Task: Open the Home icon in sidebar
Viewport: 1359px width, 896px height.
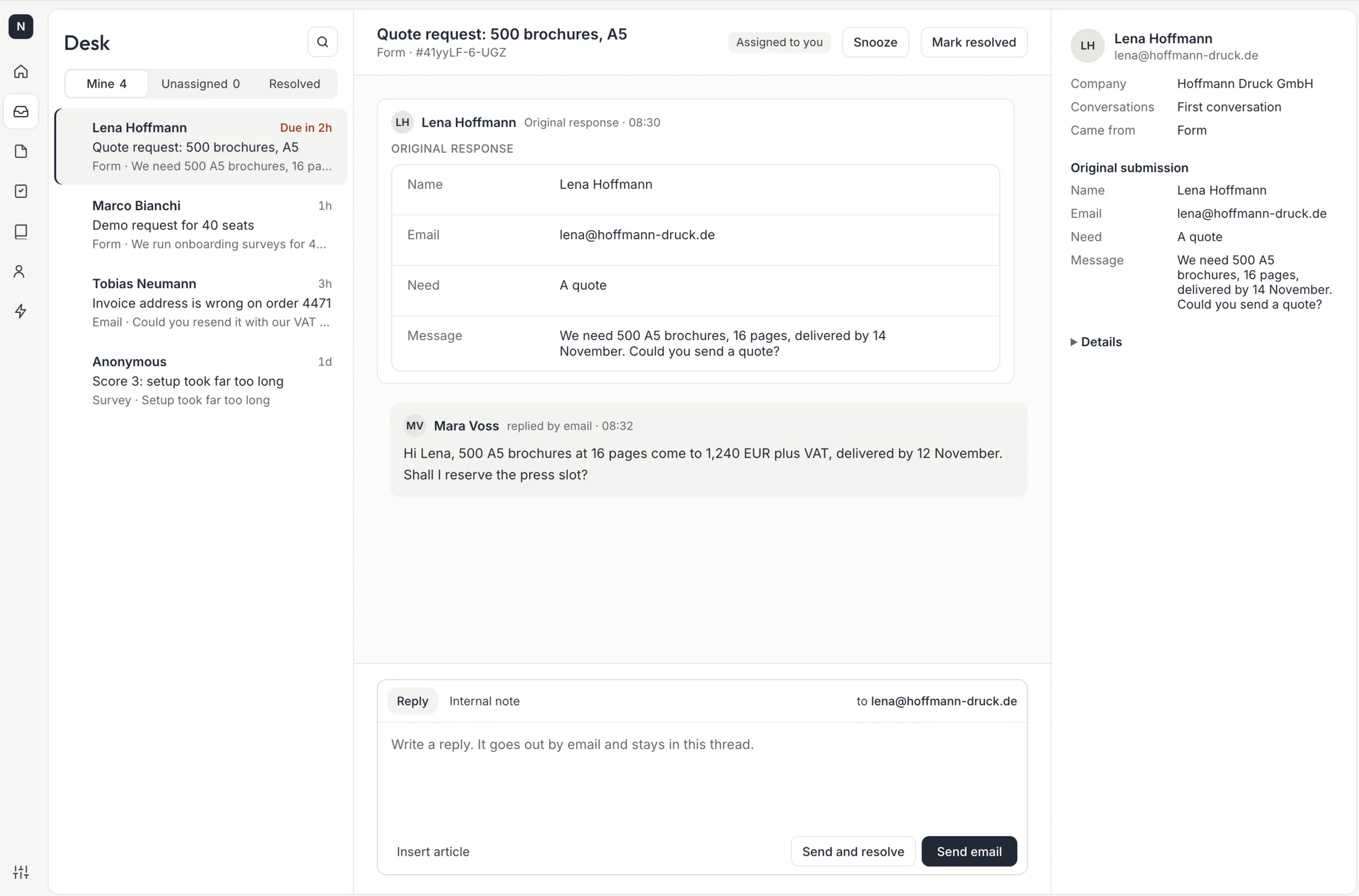Action: click(20, 71)
